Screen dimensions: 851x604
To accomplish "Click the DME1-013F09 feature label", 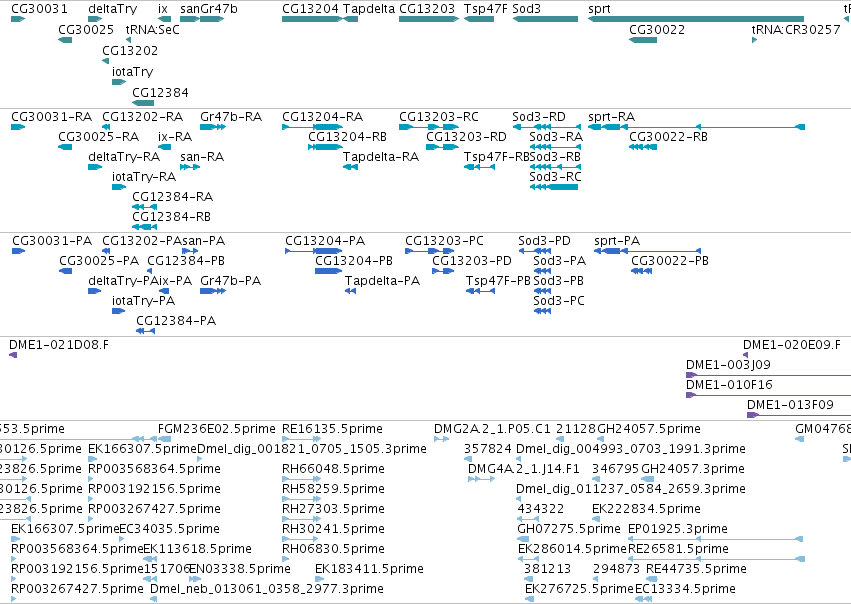I will [x=790, y=405].
